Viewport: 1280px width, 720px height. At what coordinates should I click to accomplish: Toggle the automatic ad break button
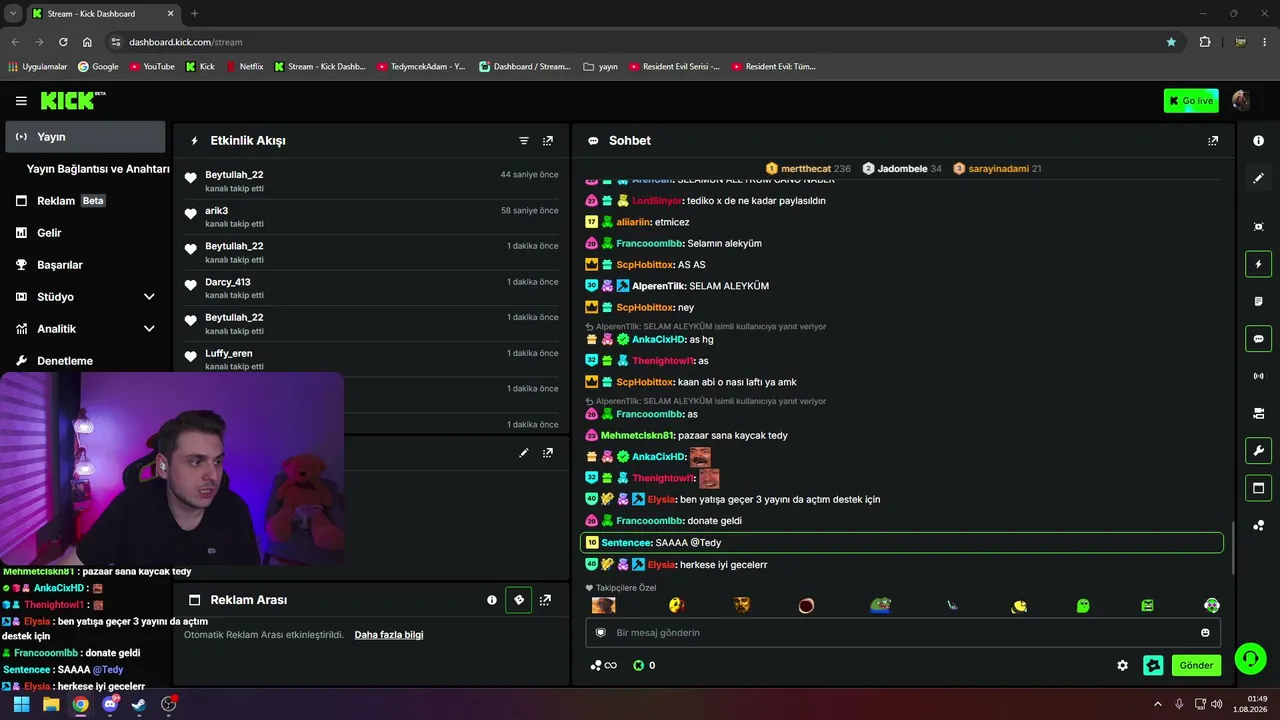click(518, 600)
